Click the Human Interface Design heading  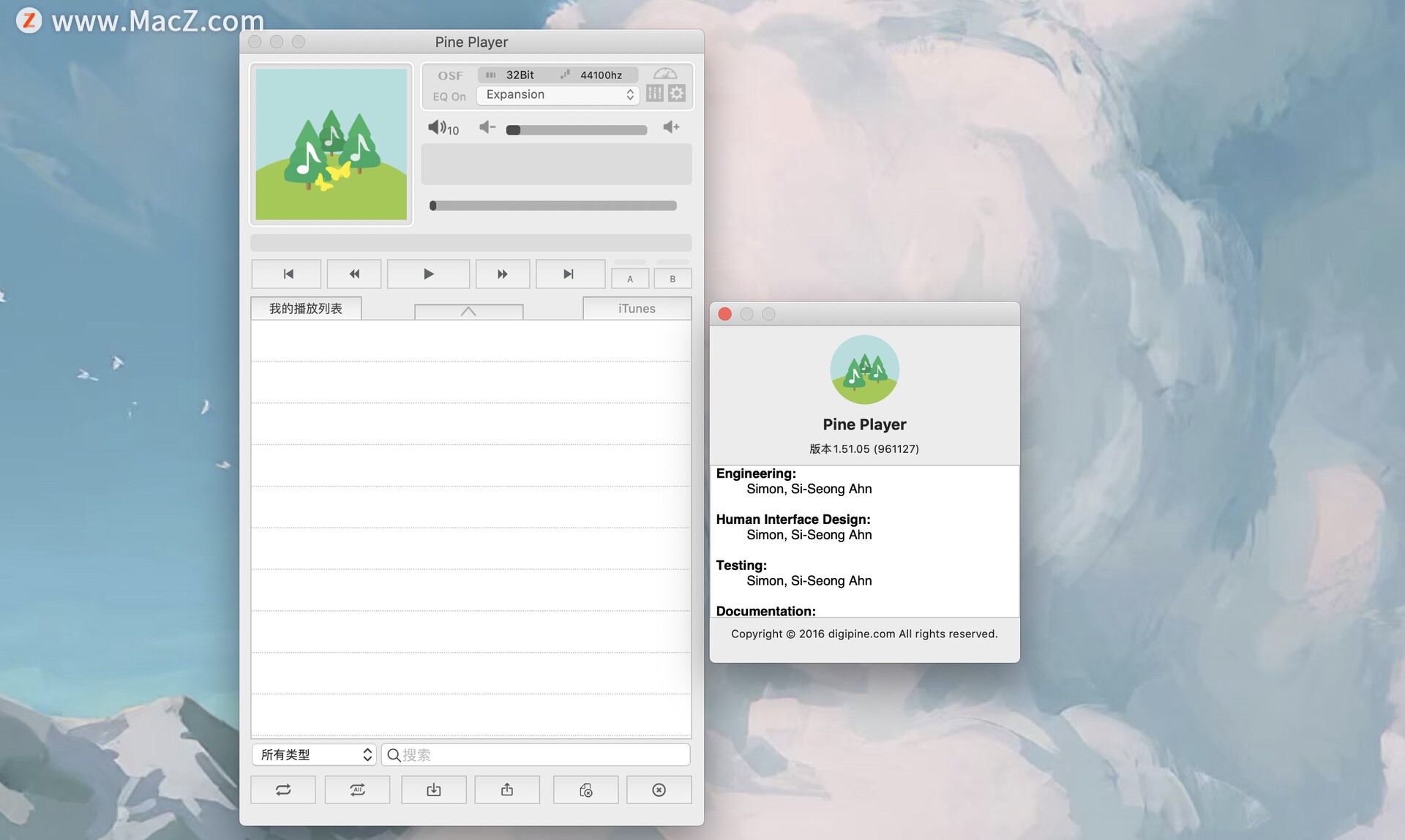coord(793,519)
